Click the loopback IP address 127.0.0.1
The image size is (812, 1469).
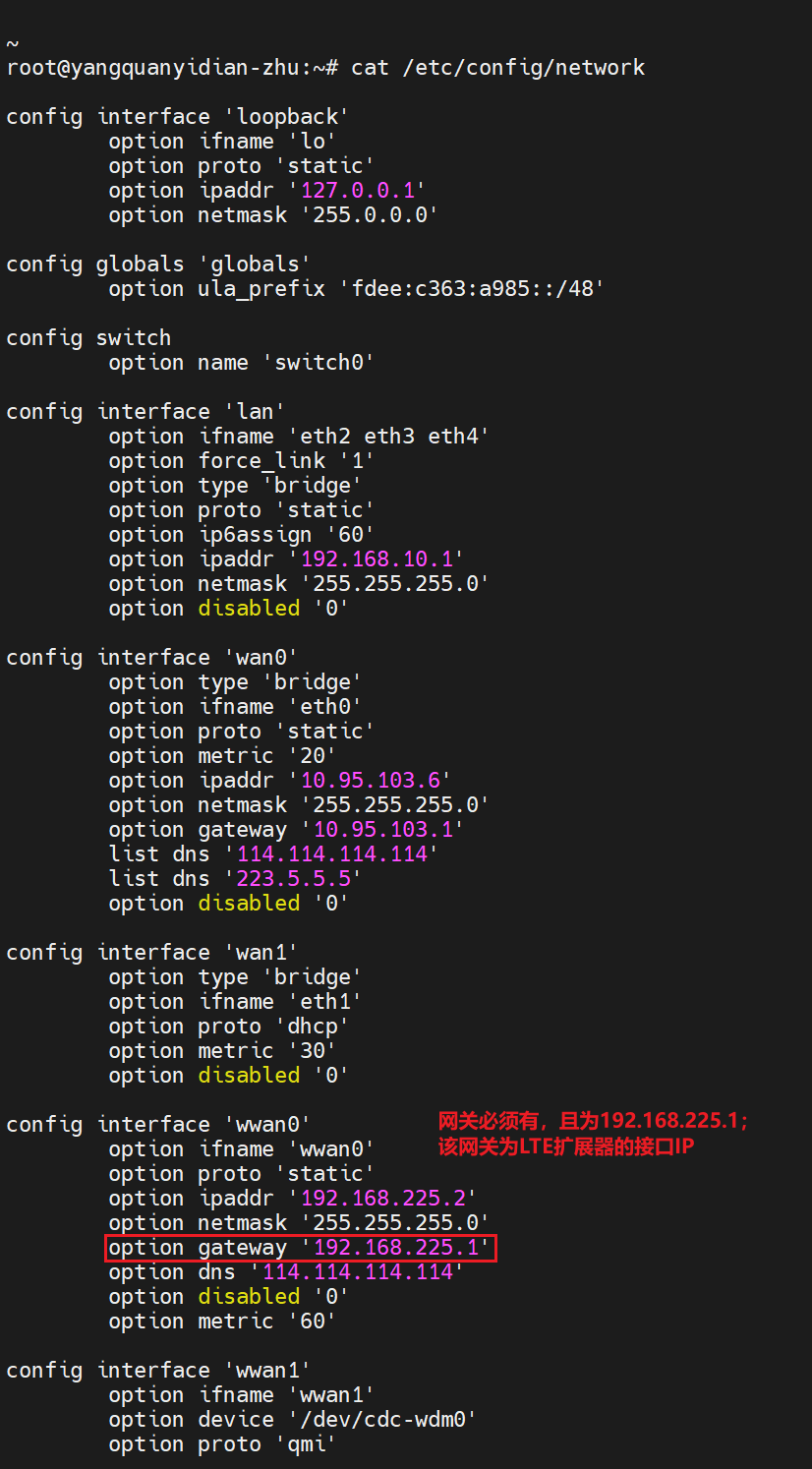pos(358,191)
